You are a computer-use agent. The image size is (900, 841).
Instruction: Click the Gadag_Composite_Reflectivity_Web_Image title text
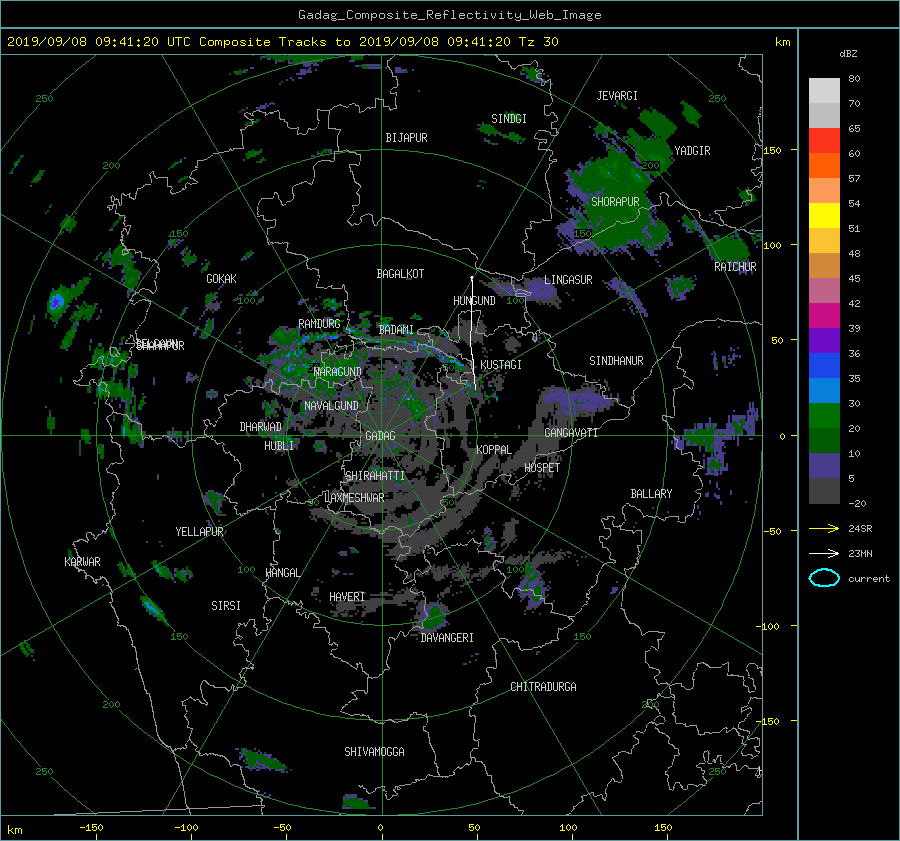pos(449,15)
